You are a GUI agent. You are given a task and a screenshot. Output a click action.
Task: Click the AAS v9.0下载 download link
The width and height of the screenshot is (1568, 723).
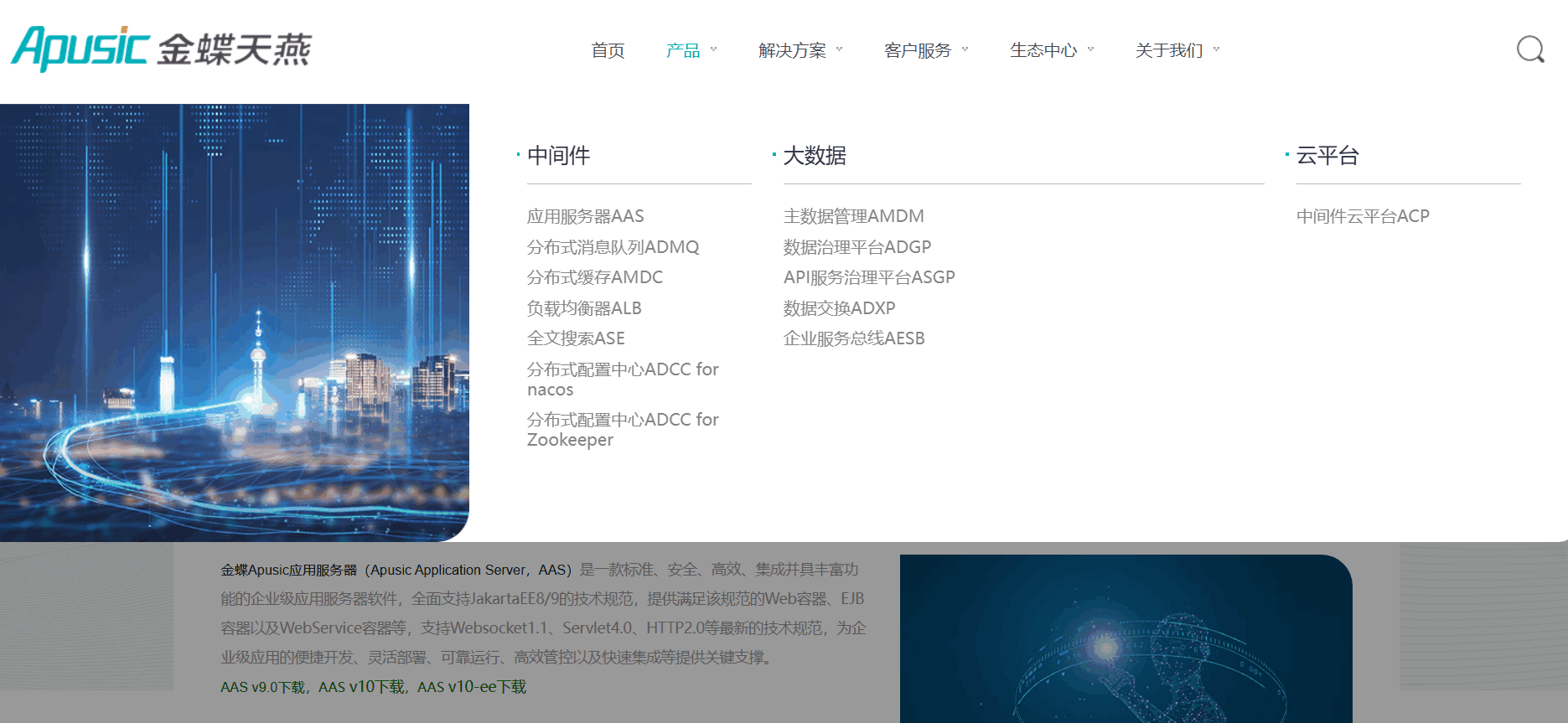pos(262,687)
